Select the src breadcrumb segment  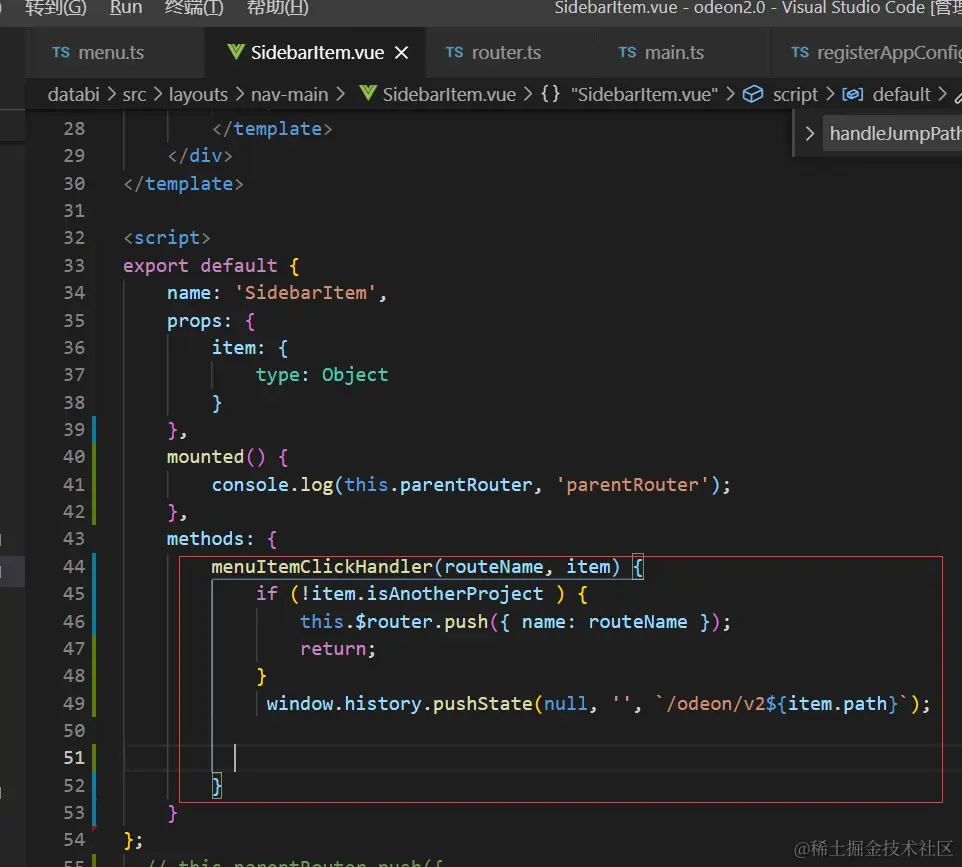pos(134,94)
